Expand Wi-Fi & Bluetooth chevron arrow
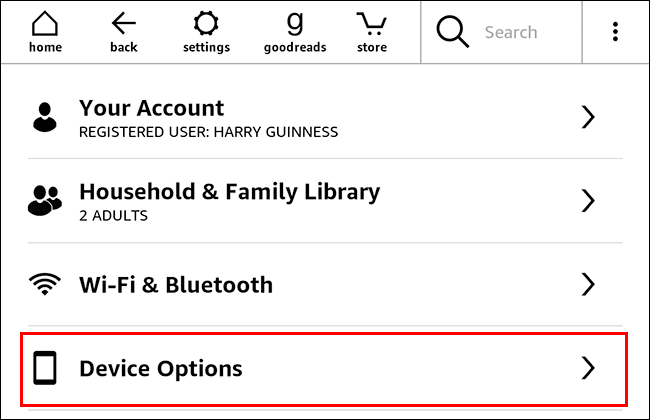 coord(588,285)
